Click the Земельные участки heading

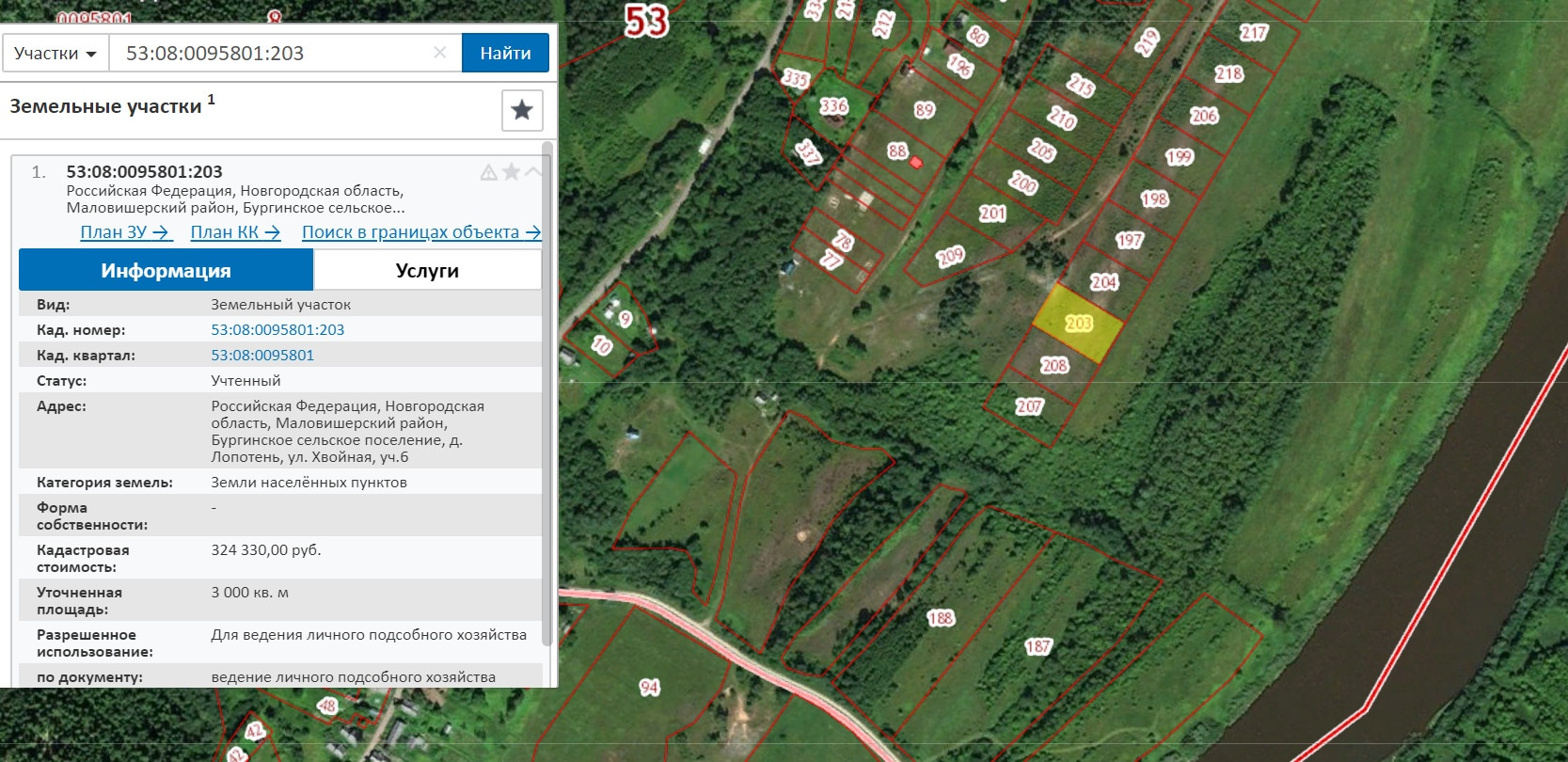[x=105, y=106]
